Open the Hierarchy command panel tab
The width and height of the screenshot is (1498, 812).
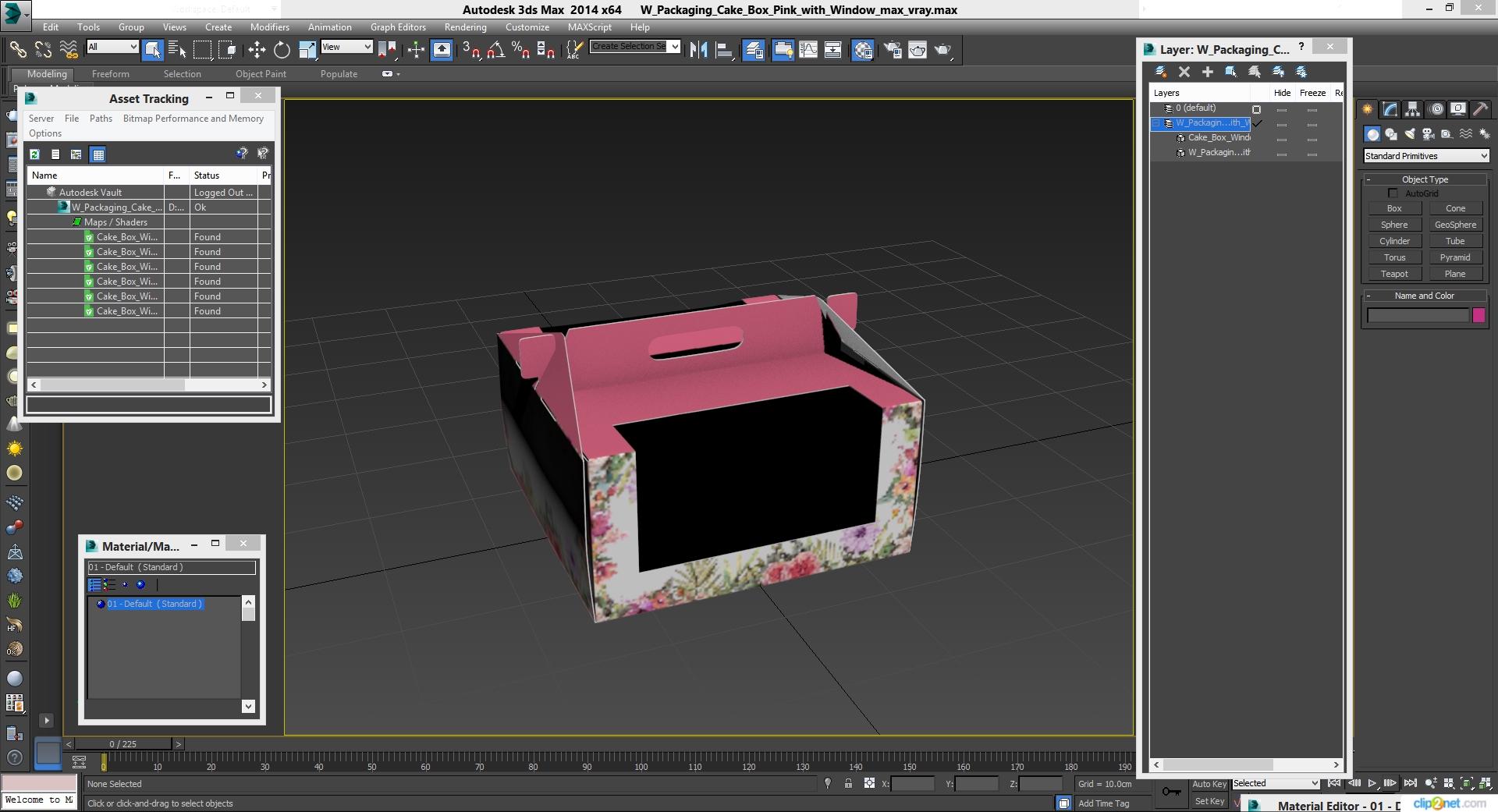[x=1413, y=109]
